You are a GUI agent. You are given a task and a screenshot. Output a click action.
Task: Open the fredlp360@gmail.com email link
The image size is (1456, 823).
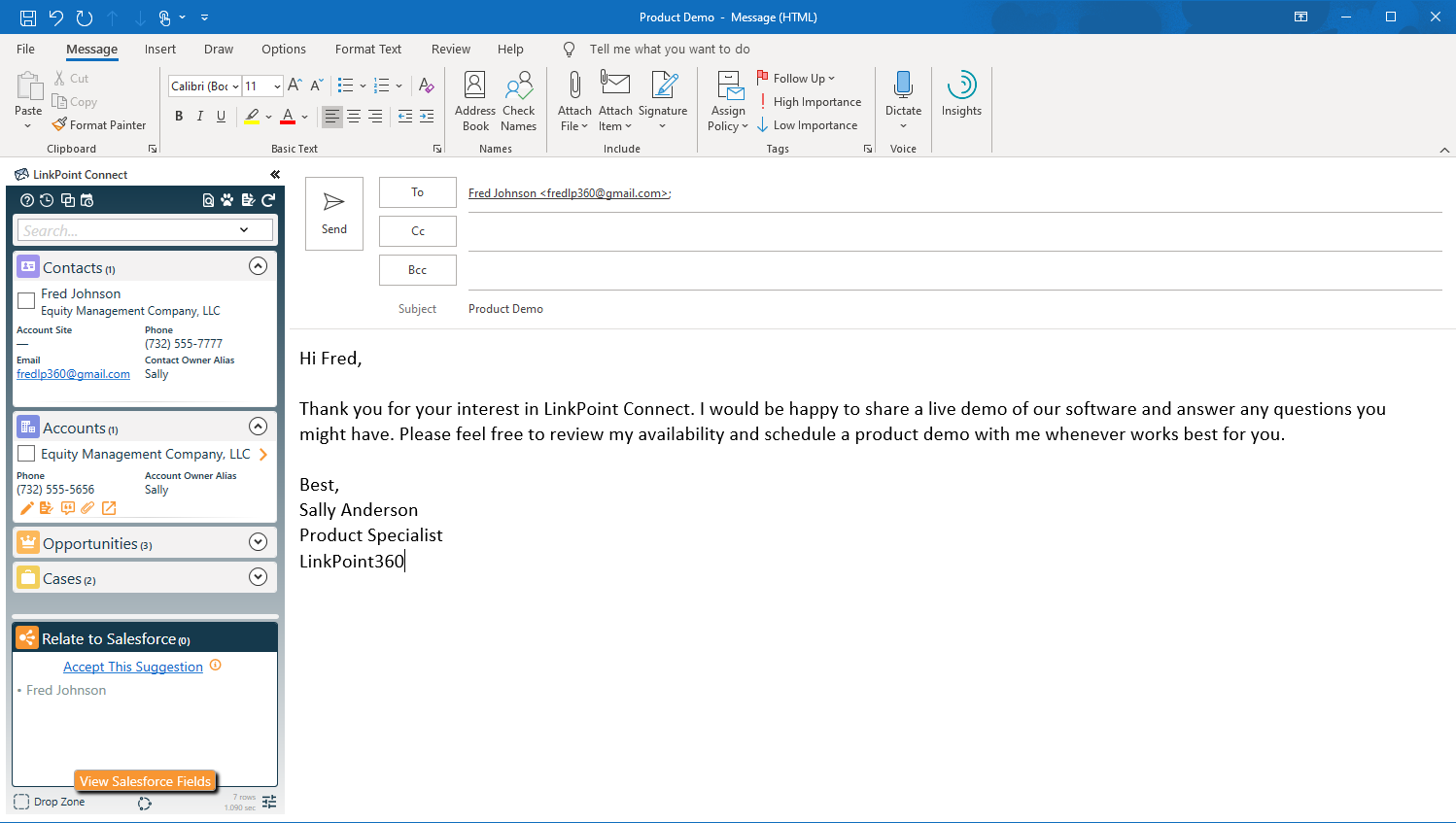point(73,374)
